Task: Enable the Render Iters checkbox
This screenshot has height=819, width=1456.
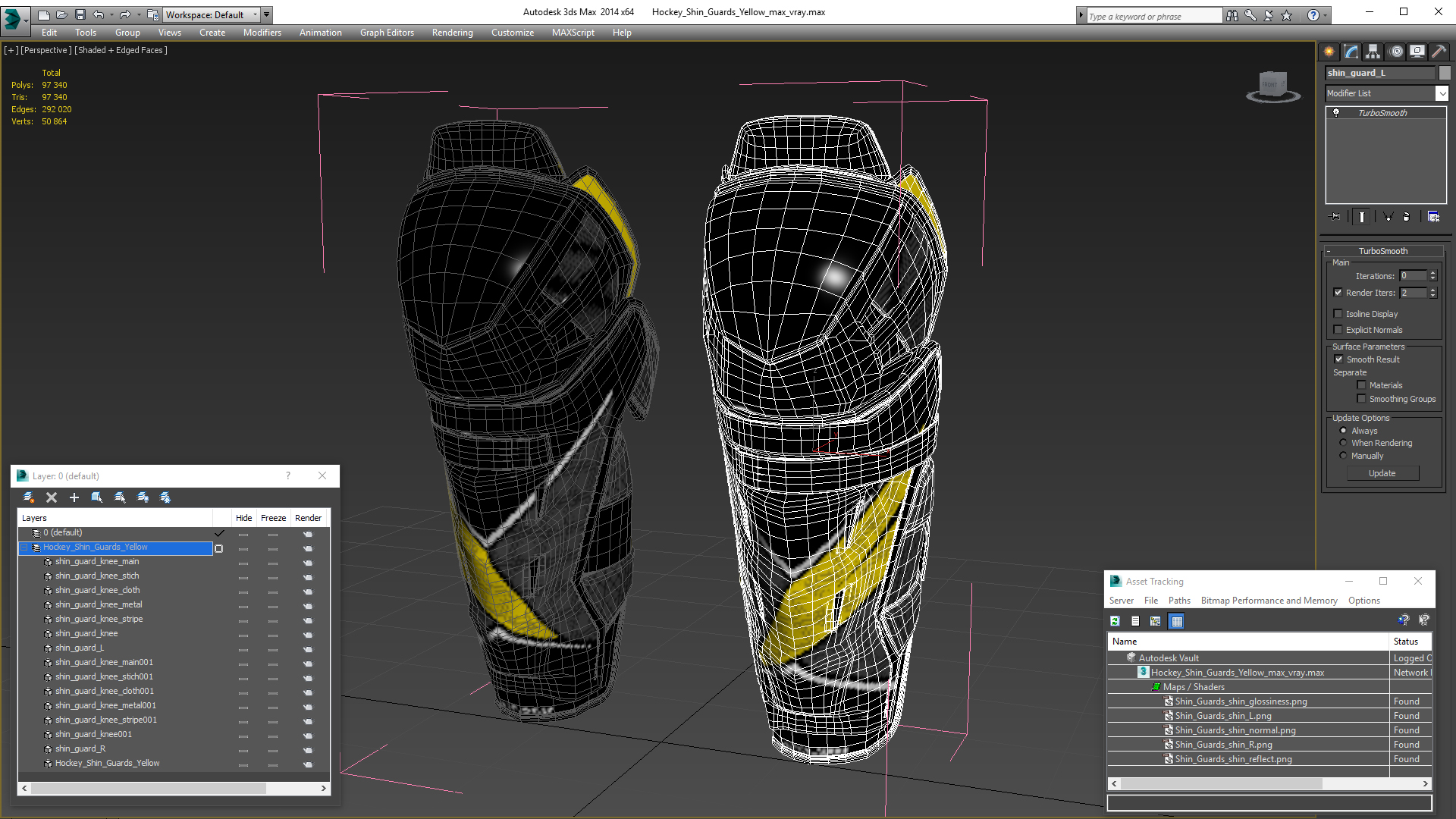Action: pos(1338,293)
